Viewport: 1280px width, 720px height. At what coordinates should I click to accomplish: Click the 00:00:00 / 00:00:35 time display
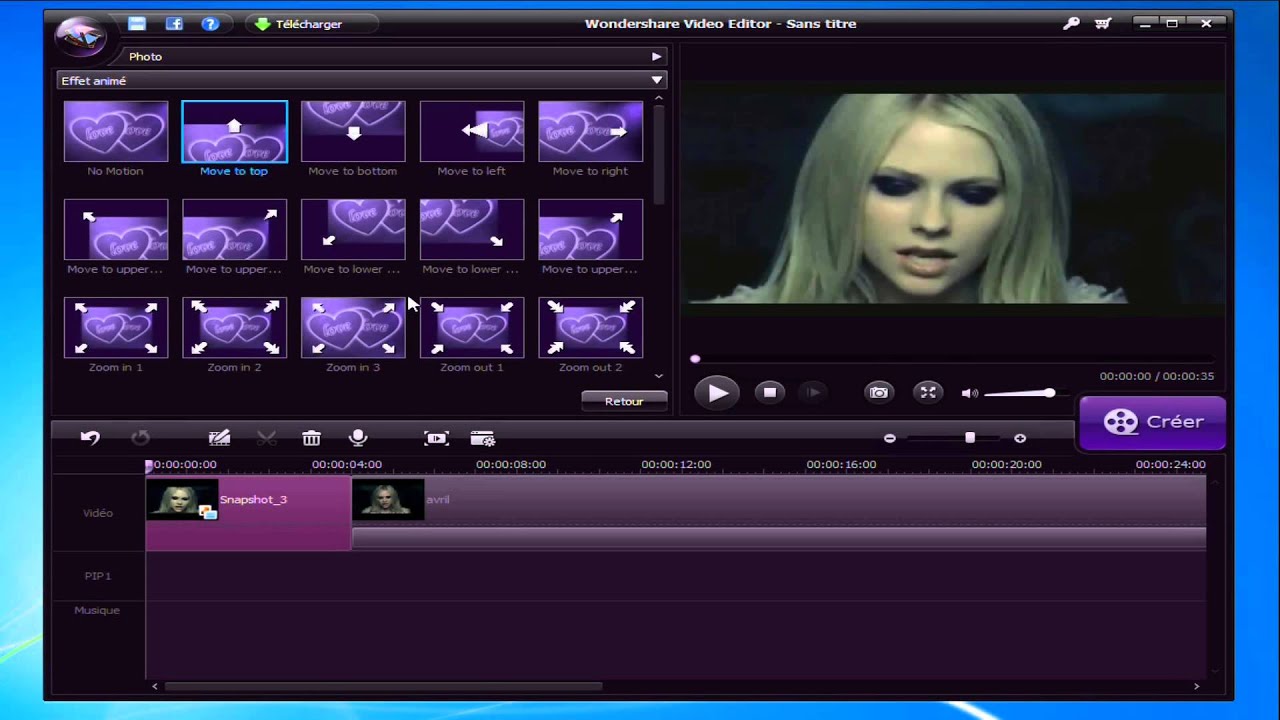click(1157, 376)
